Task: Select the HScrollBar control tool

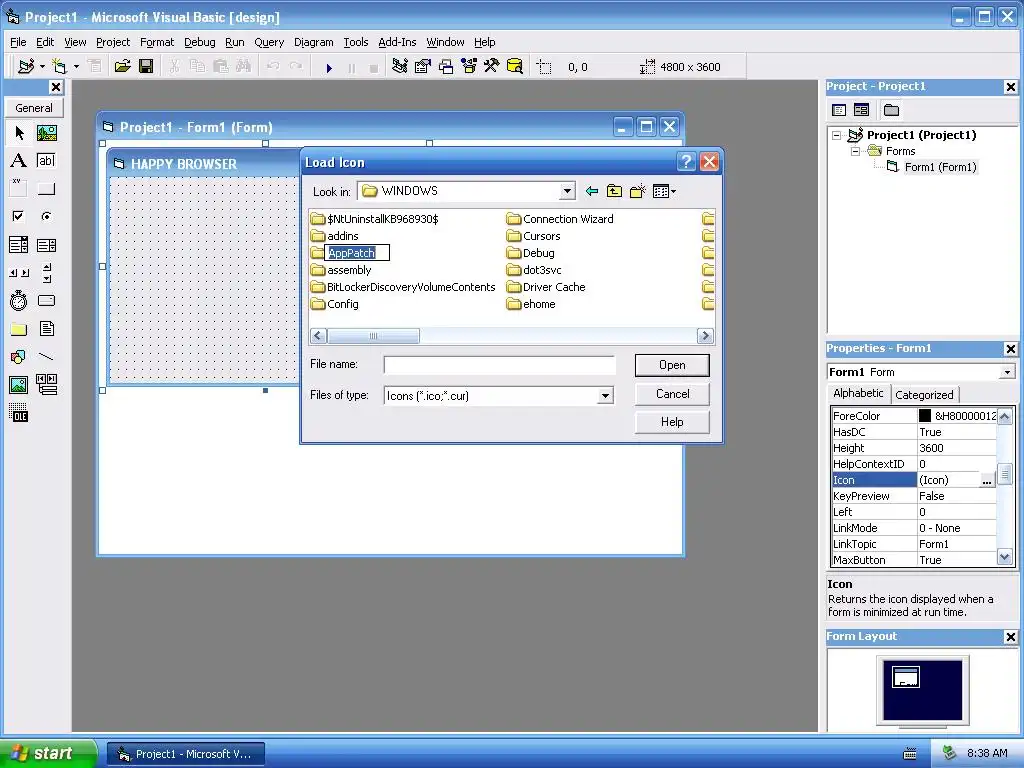Action: [x=19, y=273]
